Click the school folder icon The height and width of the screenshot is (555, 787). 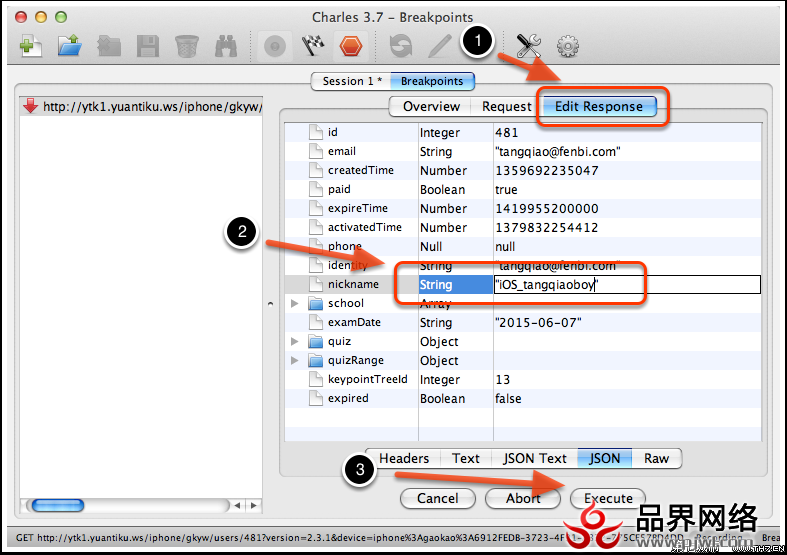(316, 304)
